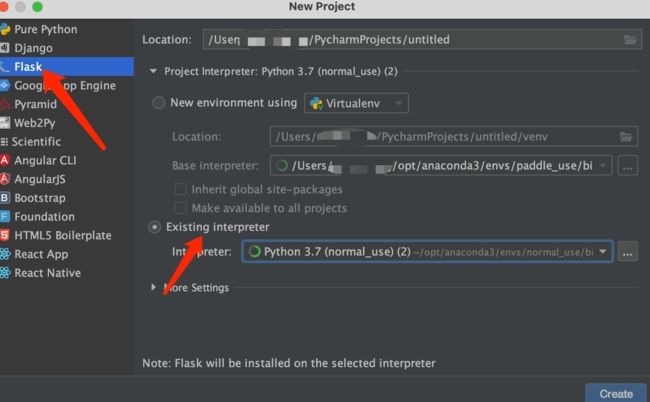Viewport: 650px width, 402px height.
Task: Choose Scientific from project types
Action: pos(36,142)
